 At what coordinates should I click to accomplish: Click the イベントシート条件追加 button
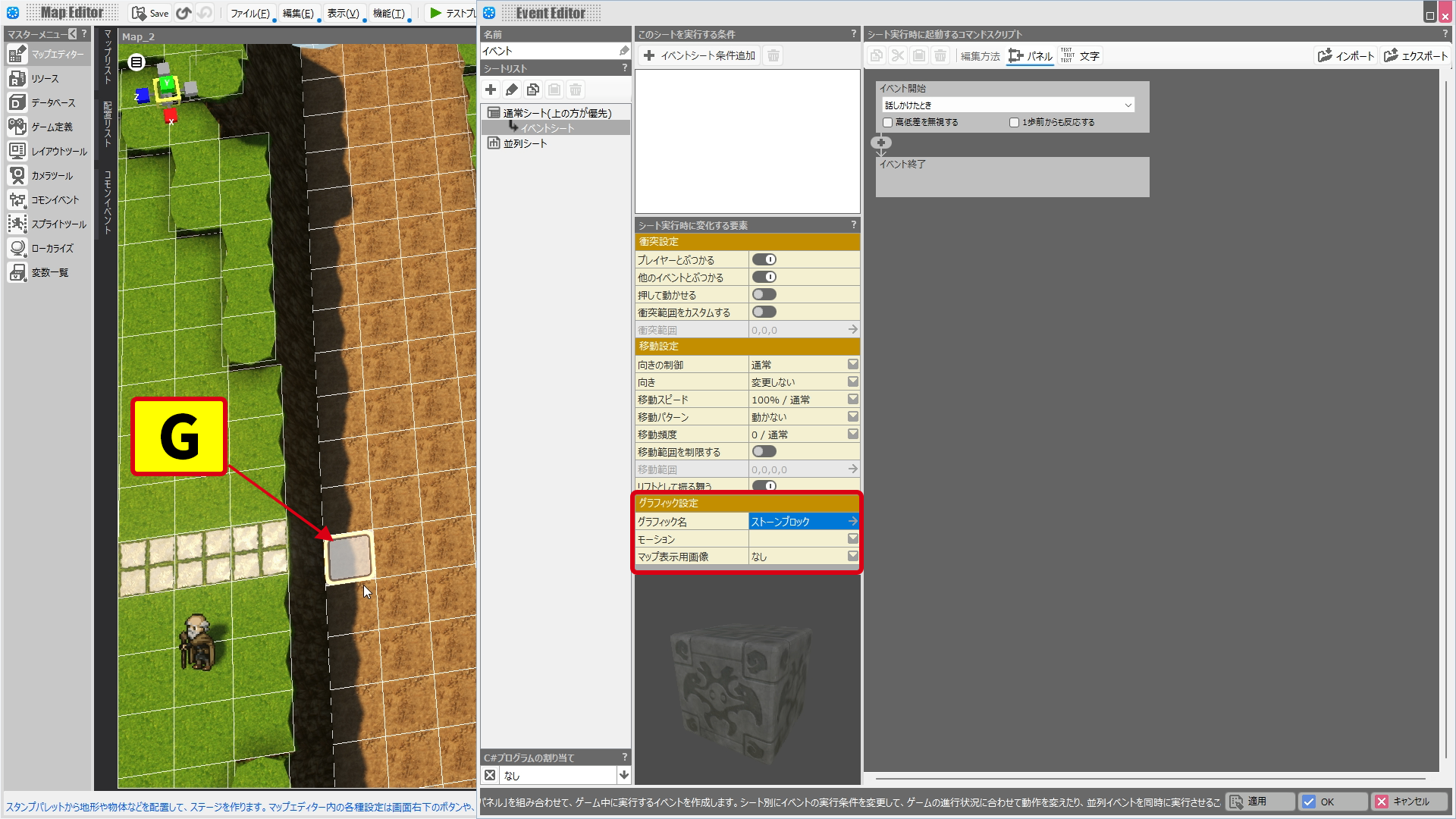click(x=700, y=55)
